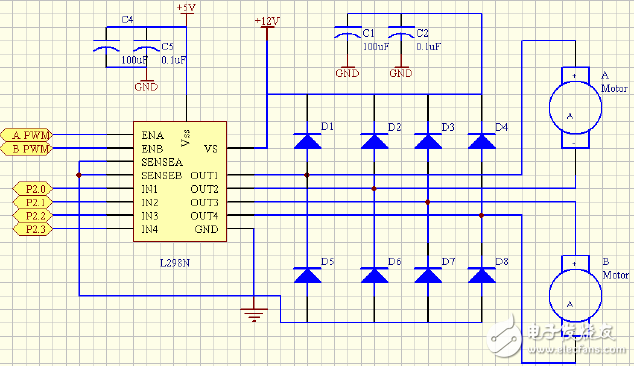Click the +12V power port
This screenshot has width=634, height=366.
[x=267, y=23]
